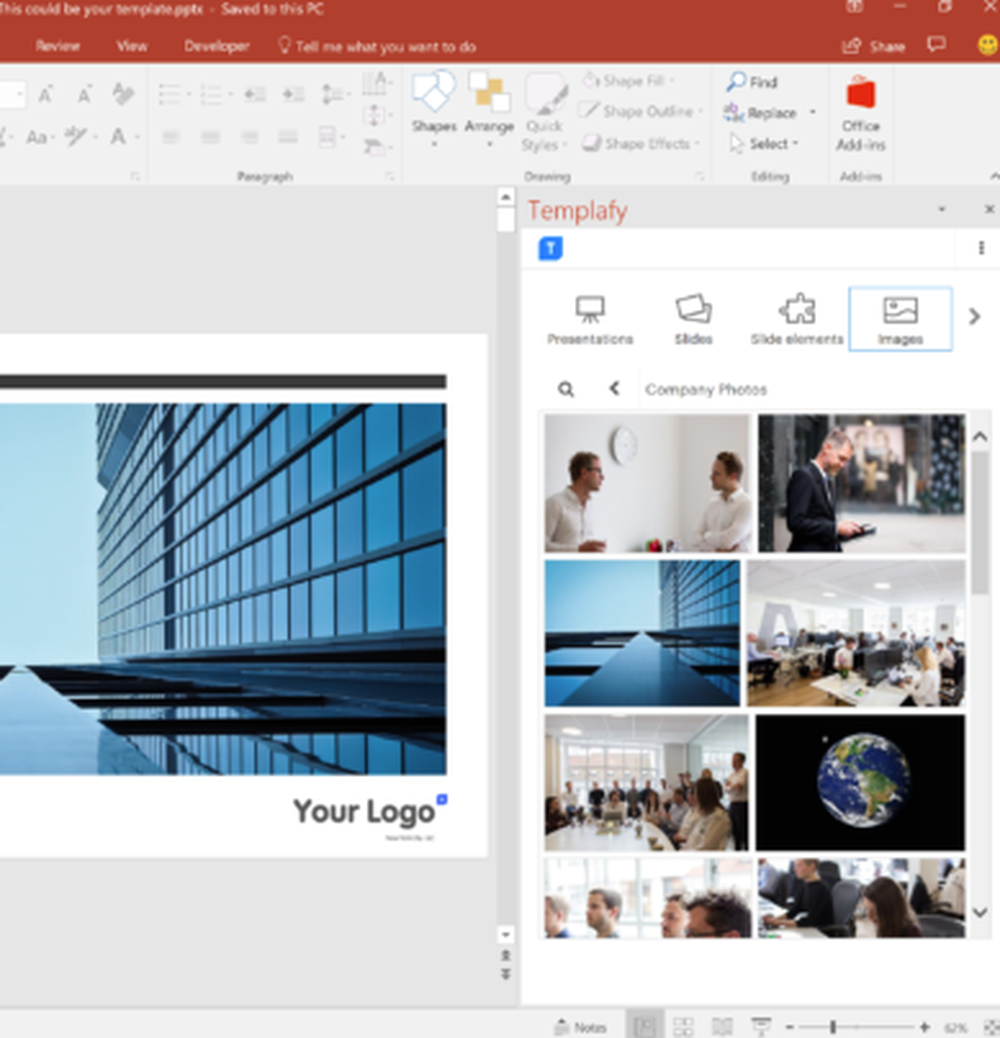Insert the two men talking photo
Image resolution: width=1000 pixels, height=1038 pixels.
(647, 483)
